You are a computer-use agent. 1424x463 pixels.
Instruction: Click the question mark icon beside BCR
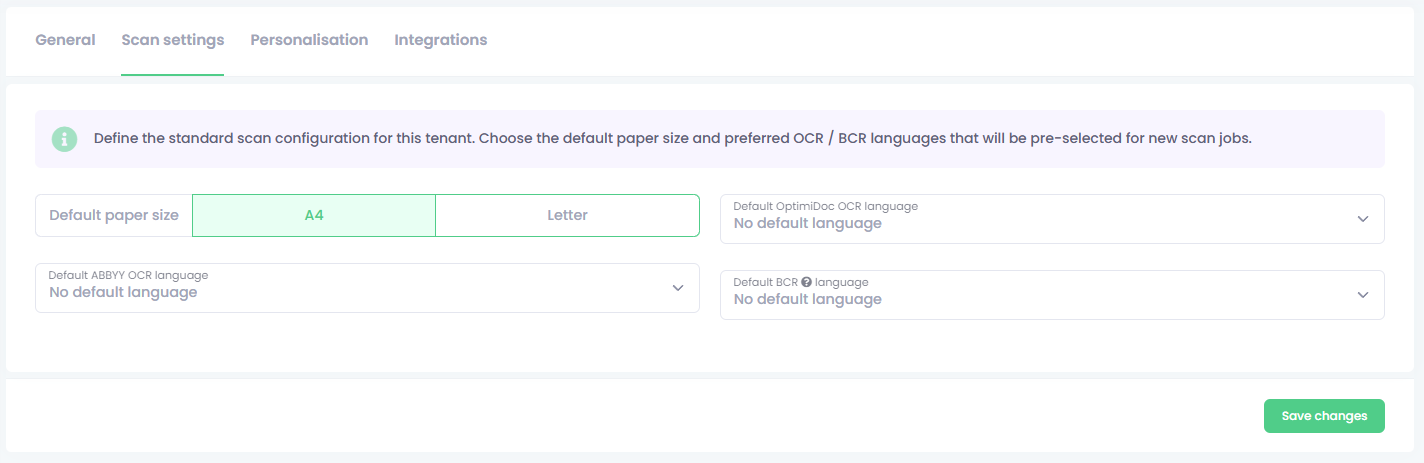coord(806,283)
